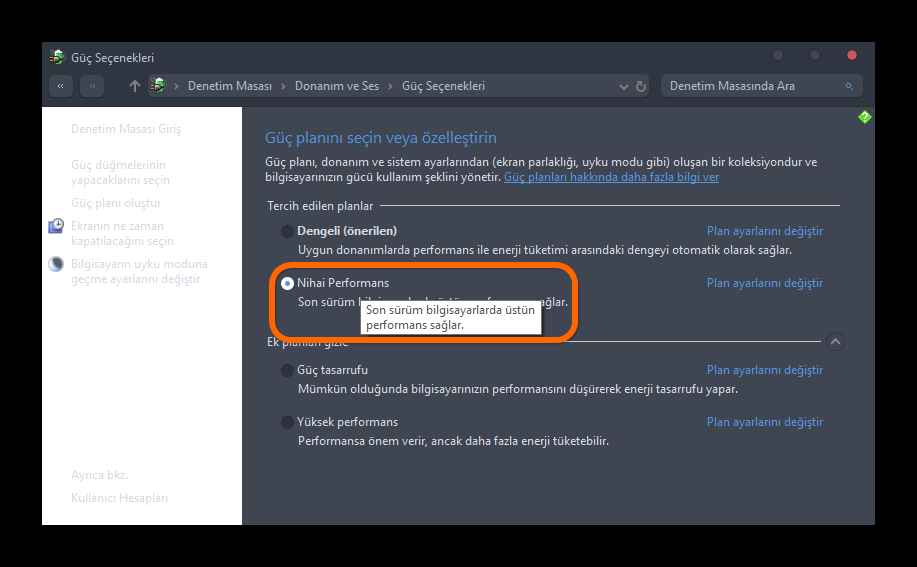Expand chevron before Denetim Masası breadcrumb

coord(176,87)
